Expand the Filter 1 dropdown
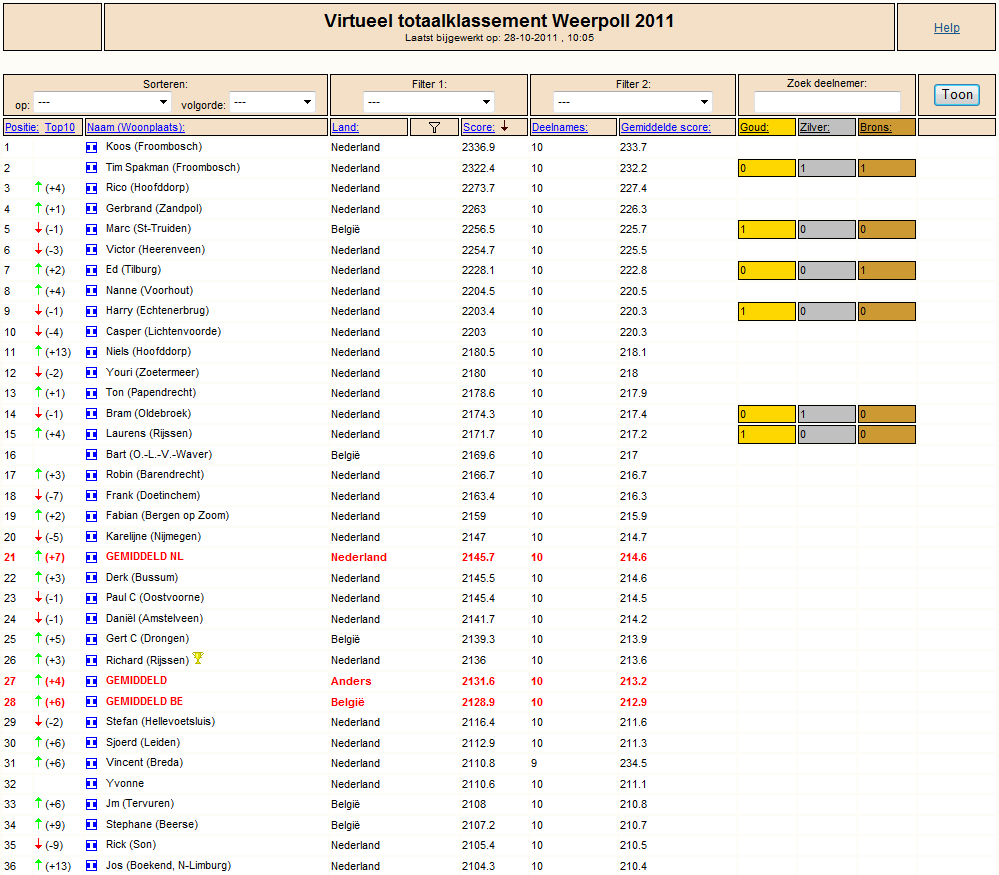 click(x=429, y=102)
